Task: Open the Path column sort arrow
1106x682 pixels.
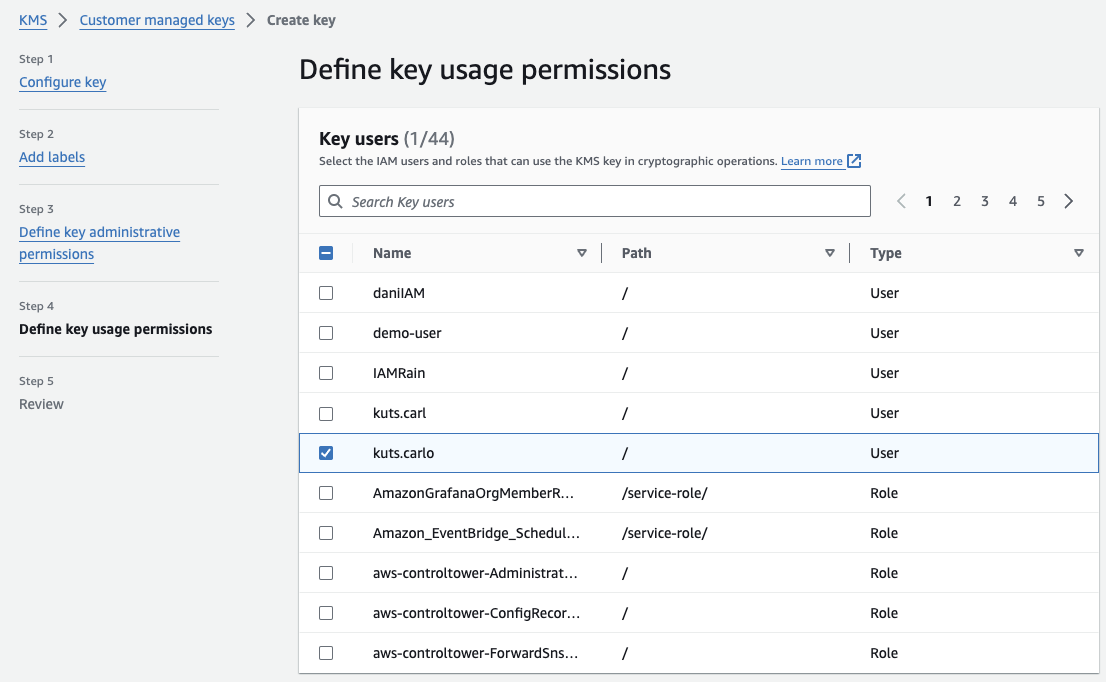Action: click(x=830, y=253)
